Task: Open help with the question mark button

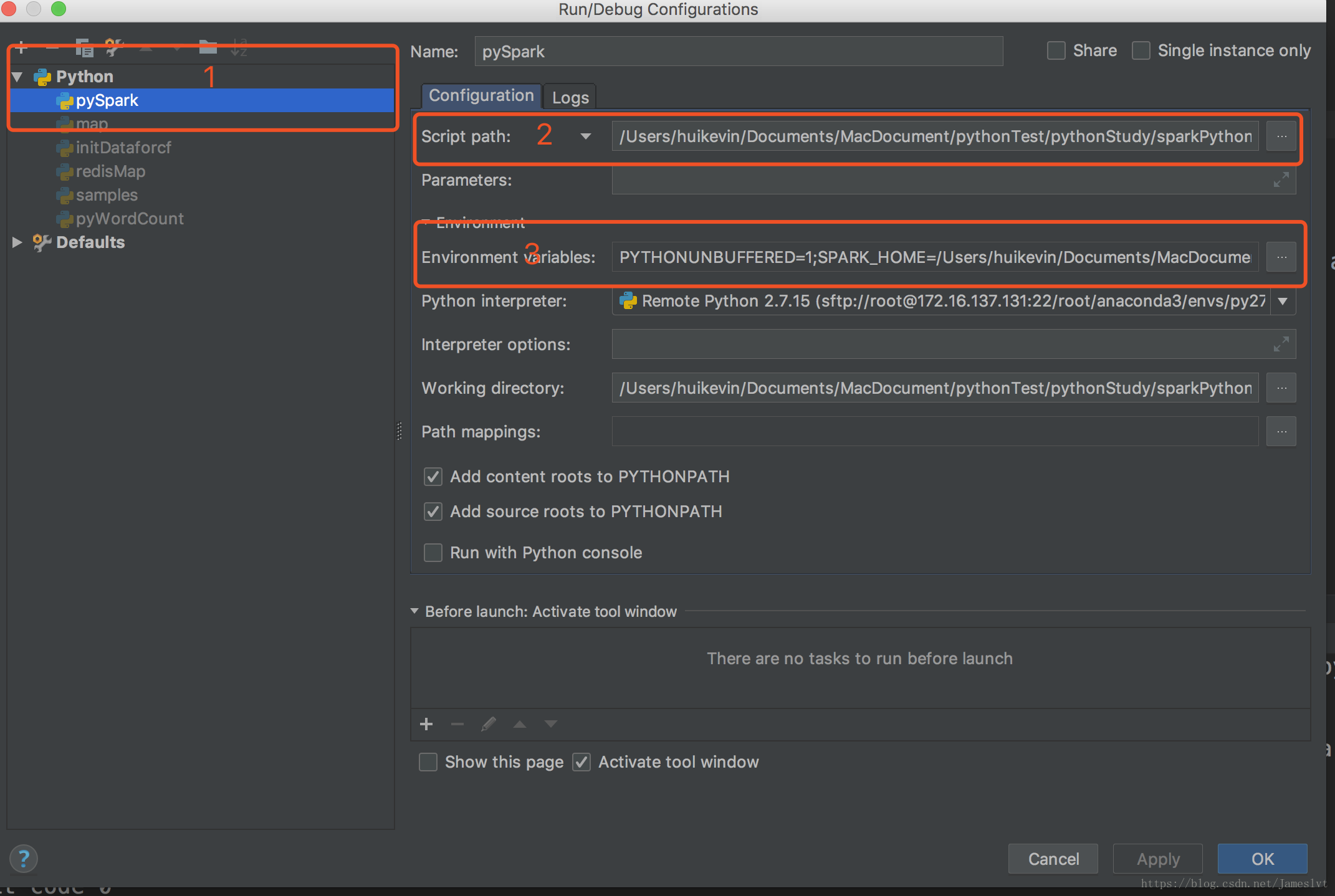Action: point(24,859)
